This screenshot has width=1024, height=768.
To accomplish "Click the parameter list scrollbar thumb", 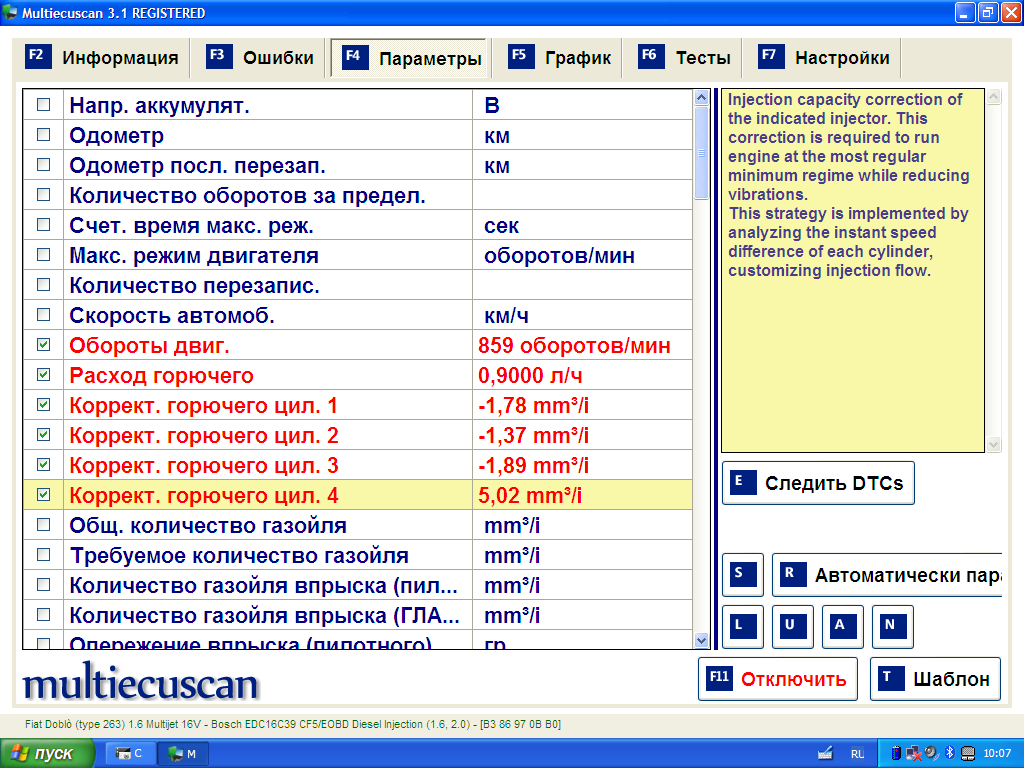I will click(x=701, y=153).
